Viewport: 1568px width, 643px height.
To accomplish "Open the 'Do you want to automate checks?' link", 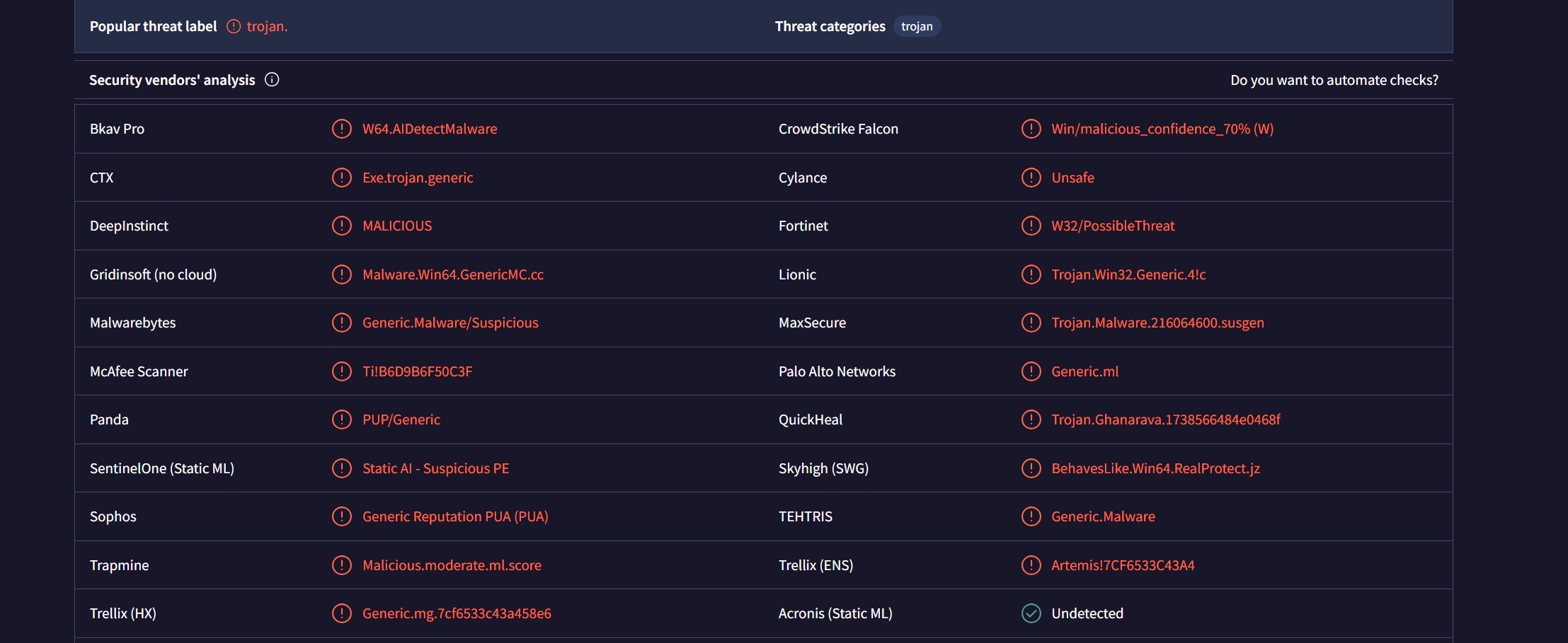I will [x=1334, y=80].
